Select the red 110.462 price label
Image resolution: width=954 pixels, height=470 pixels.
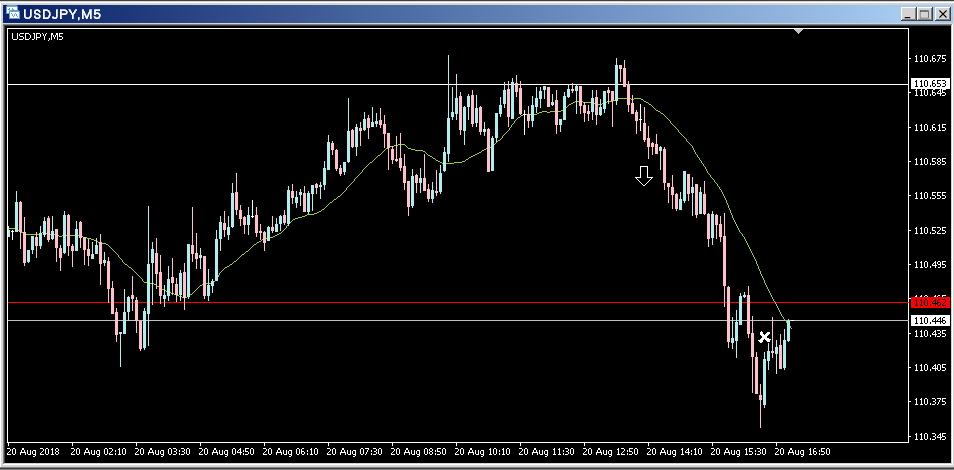[930, 302]
